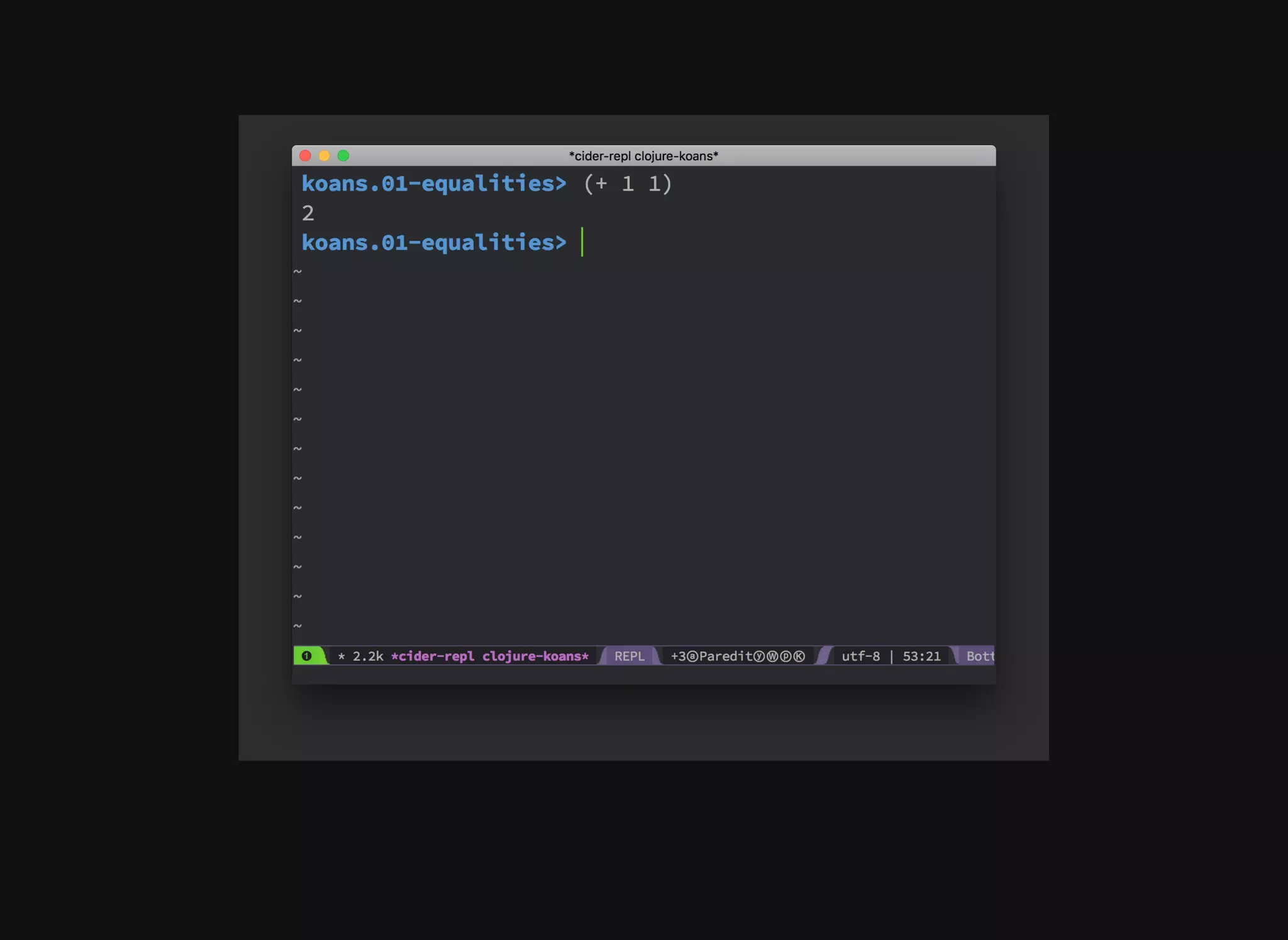Toggle the Paredit minor mode indicator
The image size is (1288, 940).
click(726, 656)
